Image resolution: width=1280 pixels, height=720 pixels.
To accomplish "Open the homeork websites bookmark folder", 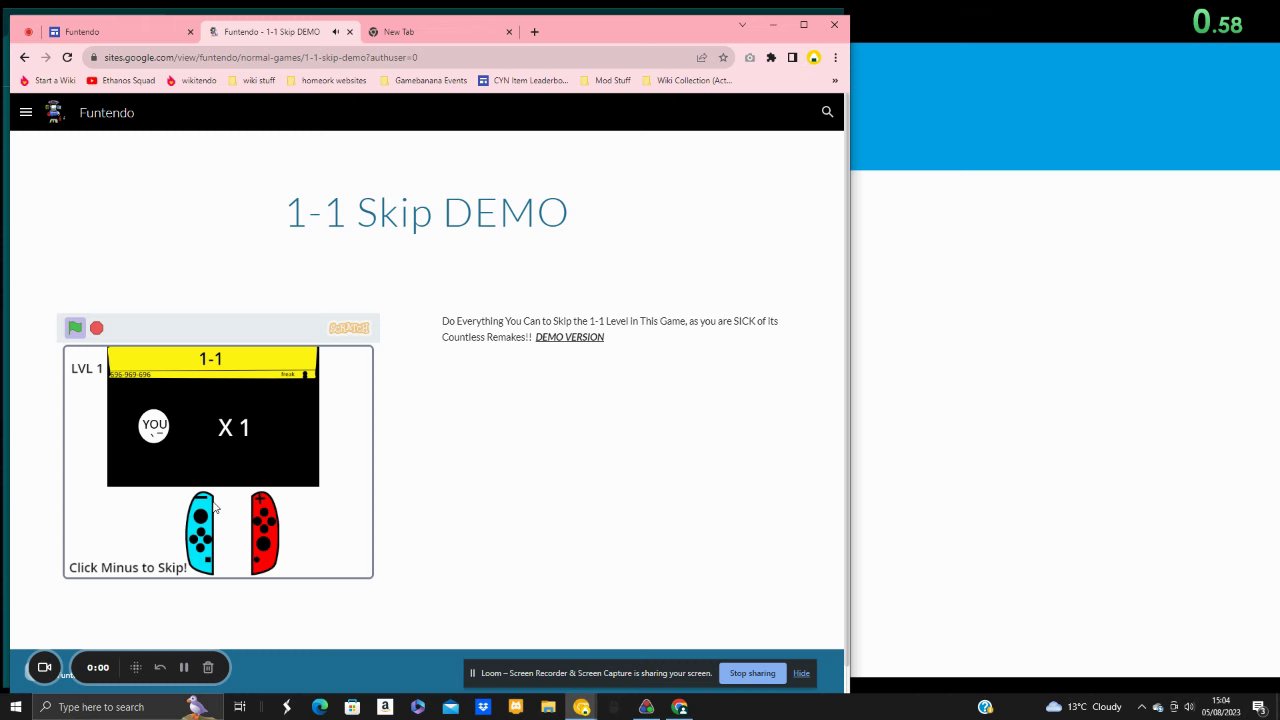I will (x=326, y=81).
